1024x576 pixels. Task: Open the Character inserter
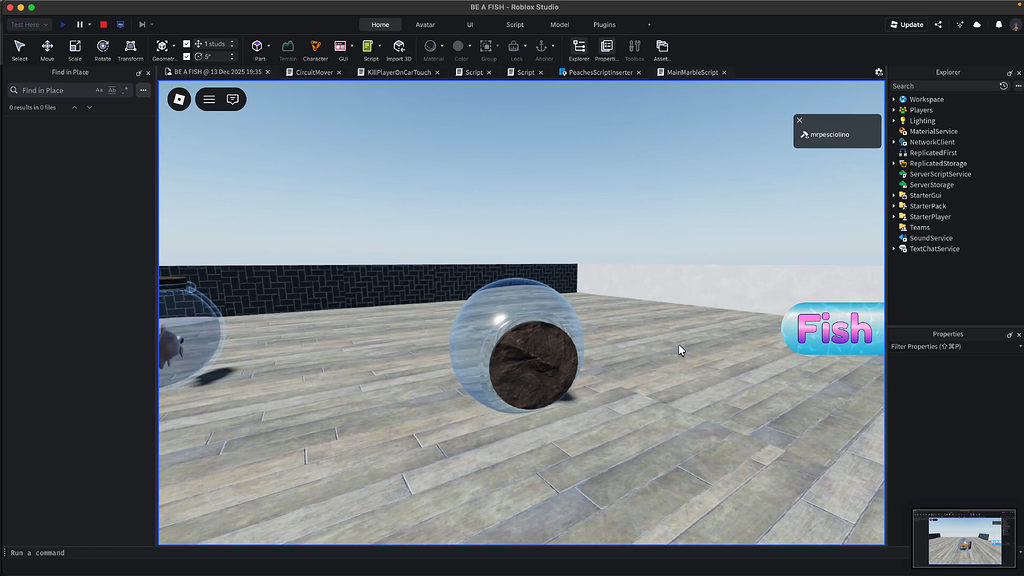point(315,46)
